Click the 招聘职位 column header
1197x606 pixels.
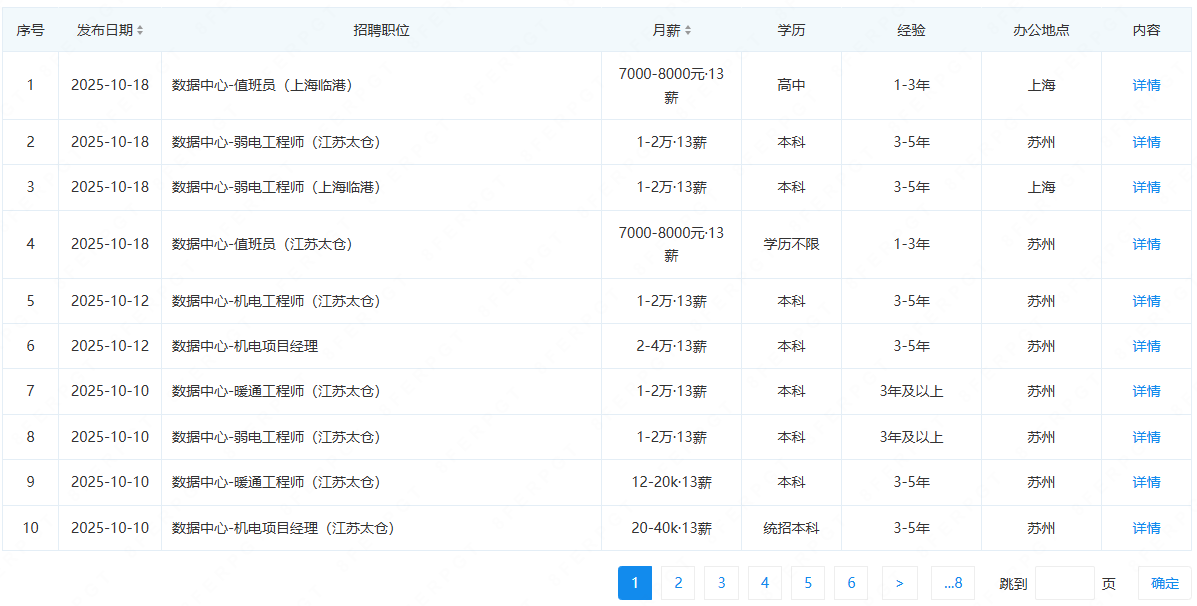tap(381, 30)
